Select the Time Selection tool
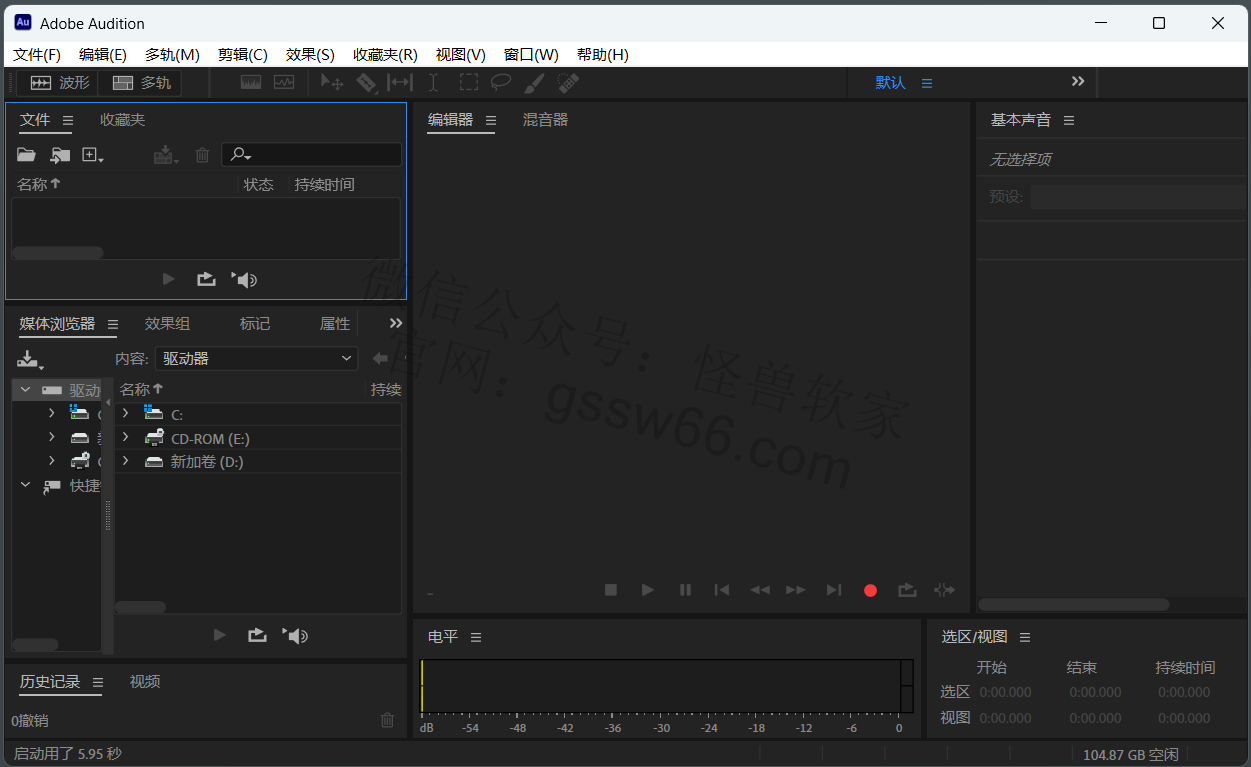The height and width of the screenshot is (767, 1251). pyautogui.click(x=433, y=83)
